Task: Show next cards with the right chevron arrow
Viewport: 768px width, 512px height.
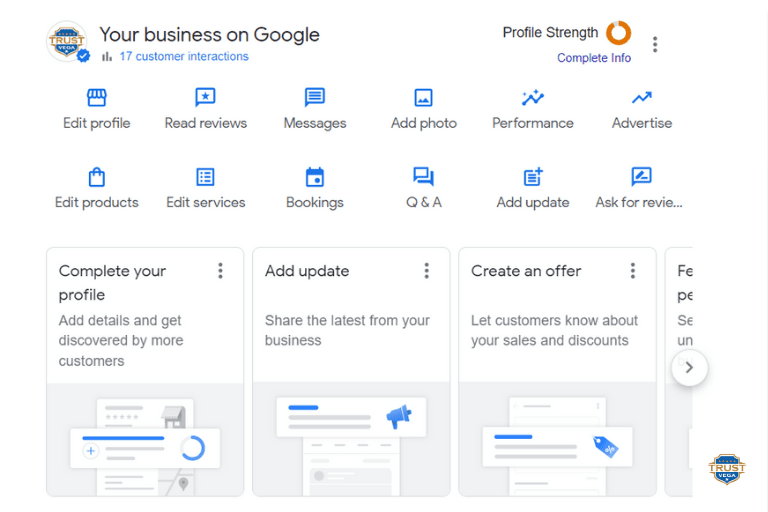Action: pos(689,367)
